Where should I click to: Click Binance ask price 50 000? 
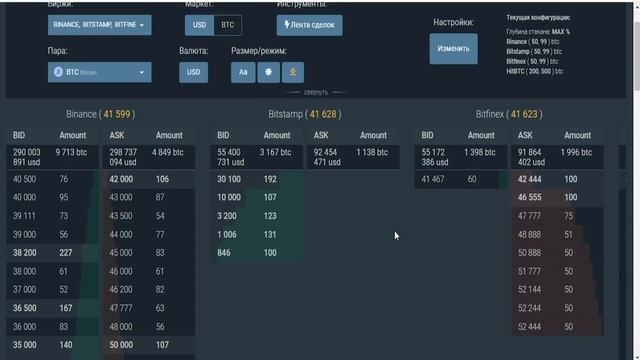(121, 345)
